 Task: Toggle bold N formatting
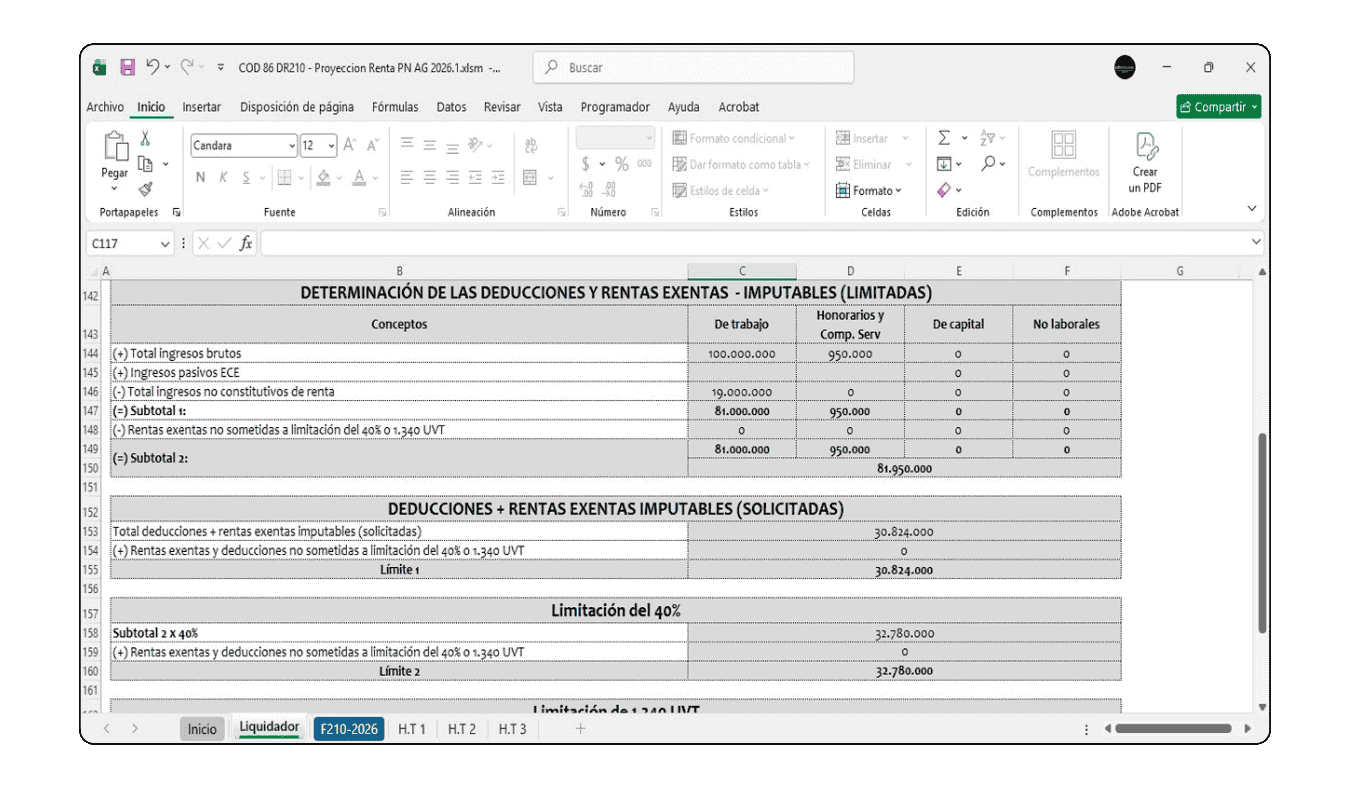201,178
